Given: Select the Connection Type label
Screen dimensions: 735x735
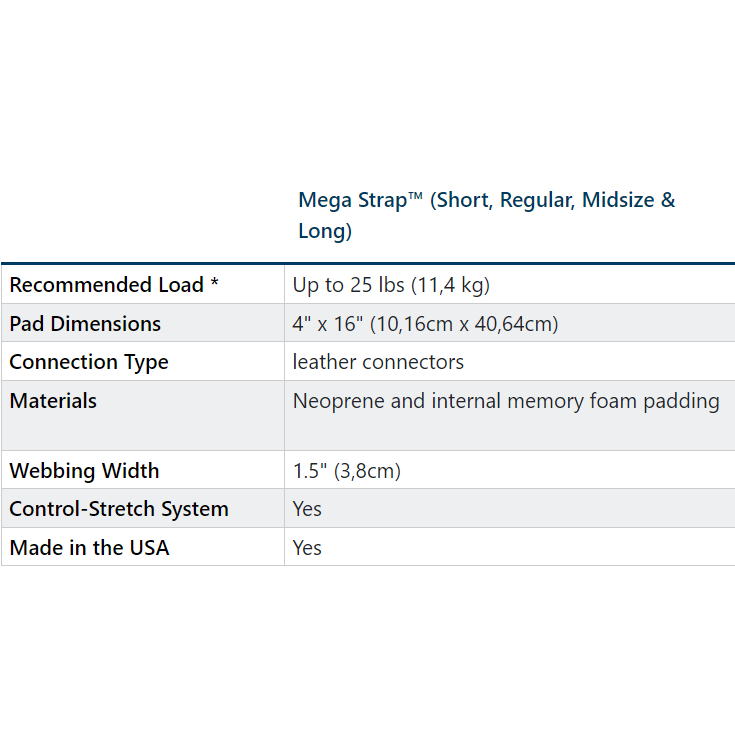Looking at the screenshot, I should pyautogui.click(x=89, y=362).
